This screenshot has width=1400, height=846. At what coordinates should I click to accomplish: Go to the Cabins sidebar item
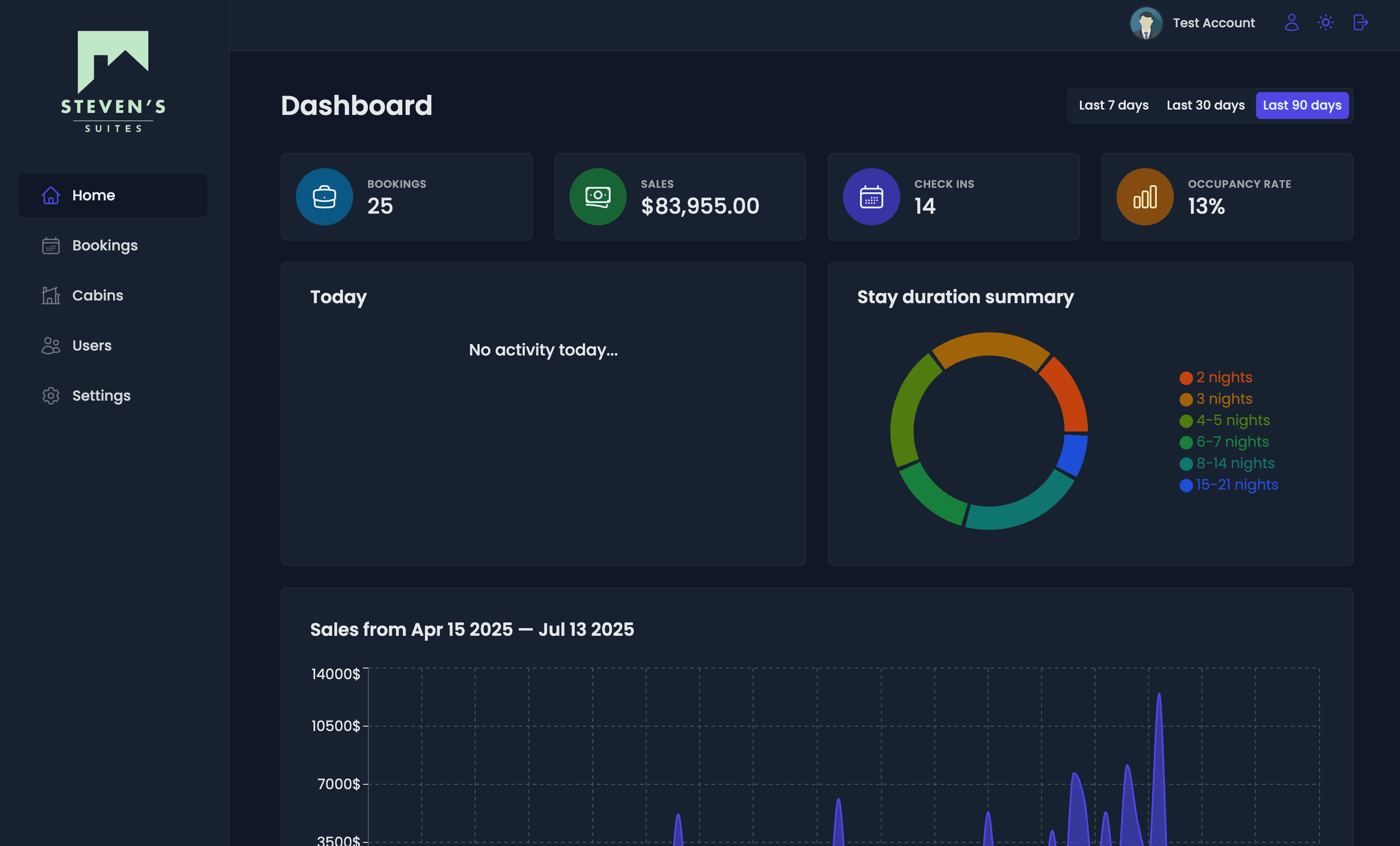pos(97,296)
